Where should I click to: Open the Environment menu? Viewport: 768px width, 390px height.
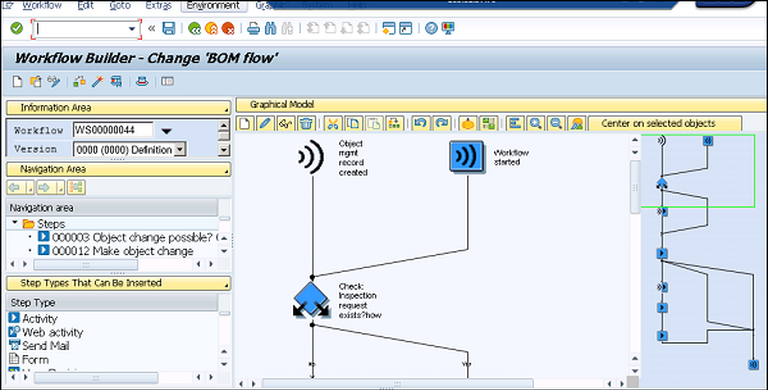tap(213, 6)
